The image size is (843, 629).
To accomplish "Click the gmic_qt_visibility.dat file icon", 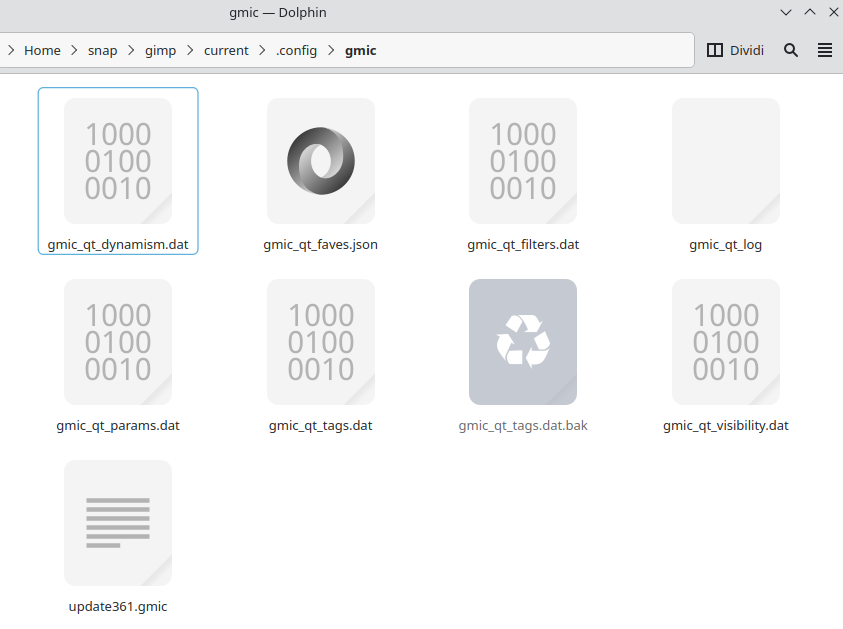I will 725,341.
